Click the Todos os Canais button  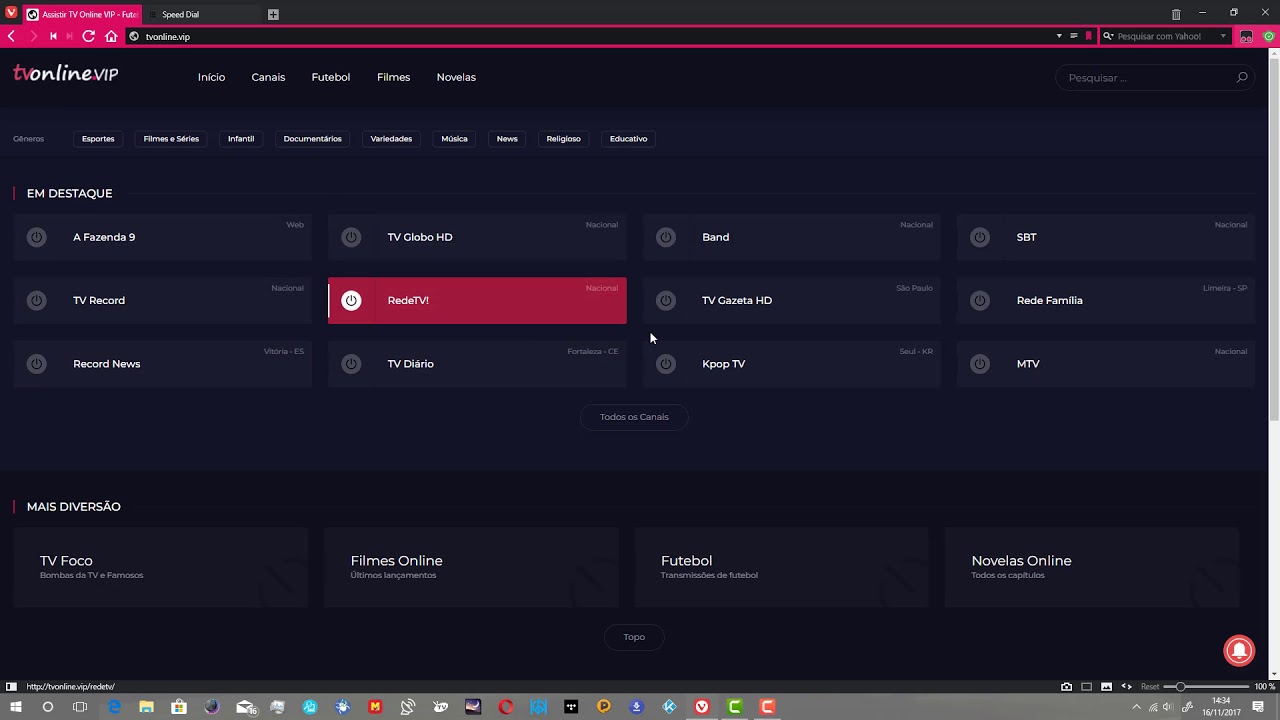pyautogui.click(x=634, y=417)
